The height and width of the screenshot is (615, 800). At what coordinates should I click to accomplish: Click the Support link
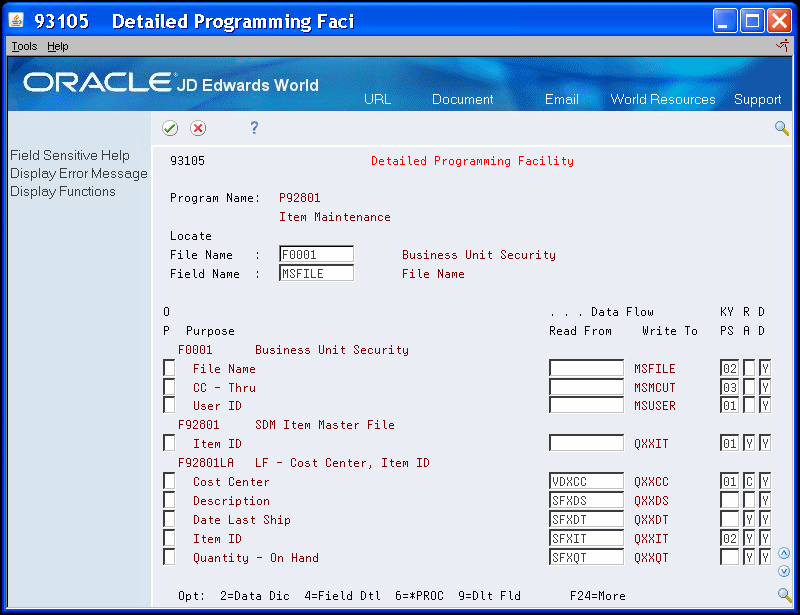757,99
